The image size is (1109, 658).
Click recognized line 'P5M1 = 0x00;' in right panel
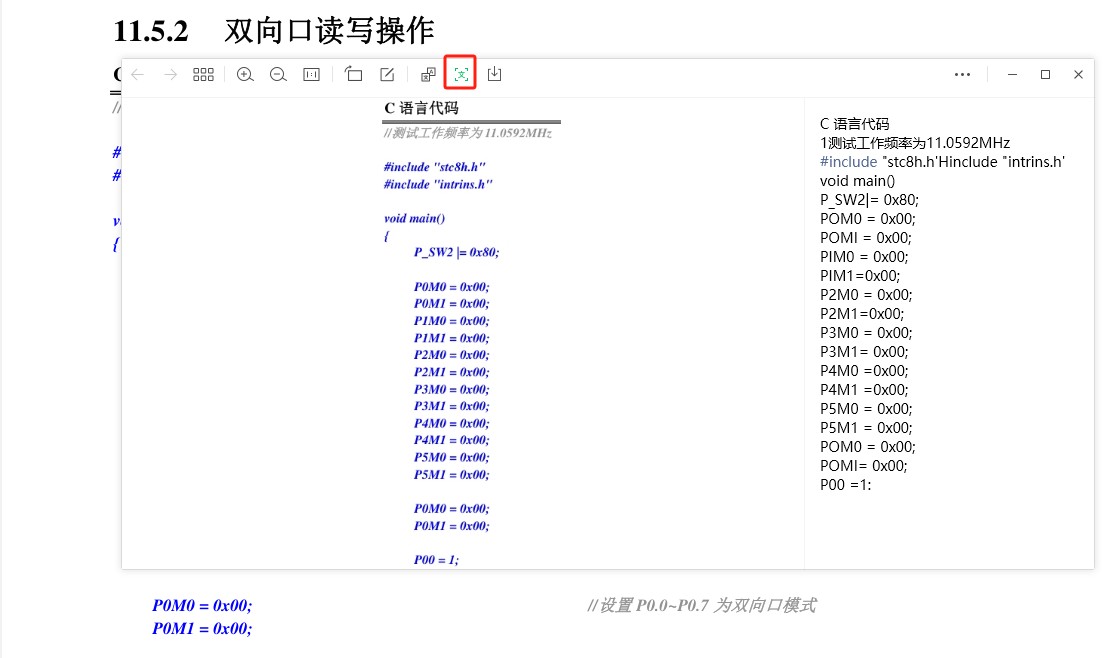coord(866,428)
